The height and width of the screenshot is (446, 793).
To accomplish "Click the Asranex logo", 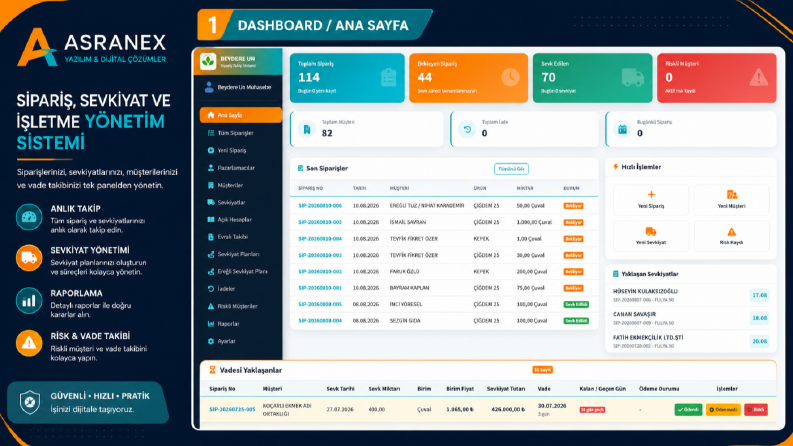I will pos(91,47).
